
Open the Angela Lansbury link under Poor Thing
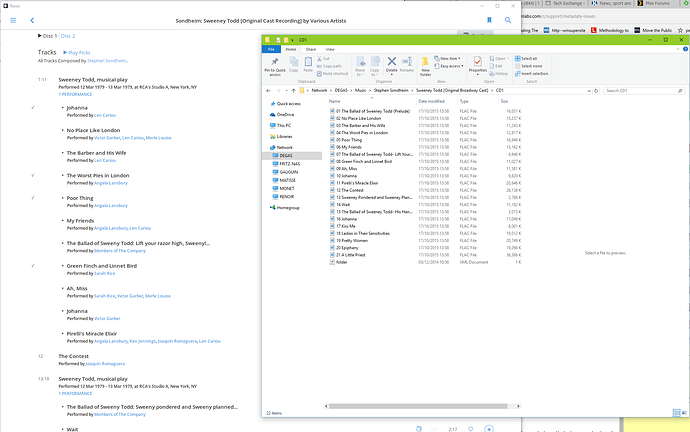(x=111, y=205)
